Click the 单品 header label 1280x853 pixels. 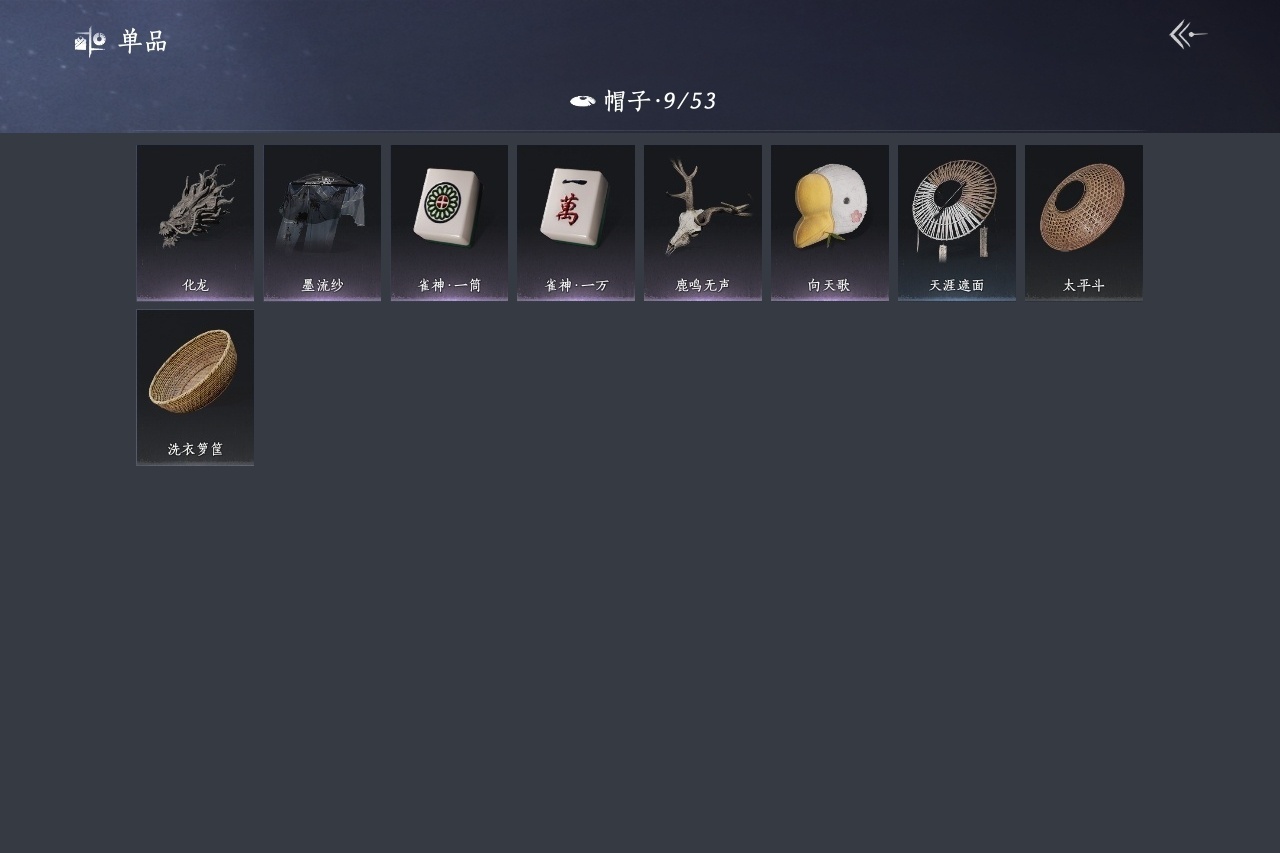(x=143, y=42)
